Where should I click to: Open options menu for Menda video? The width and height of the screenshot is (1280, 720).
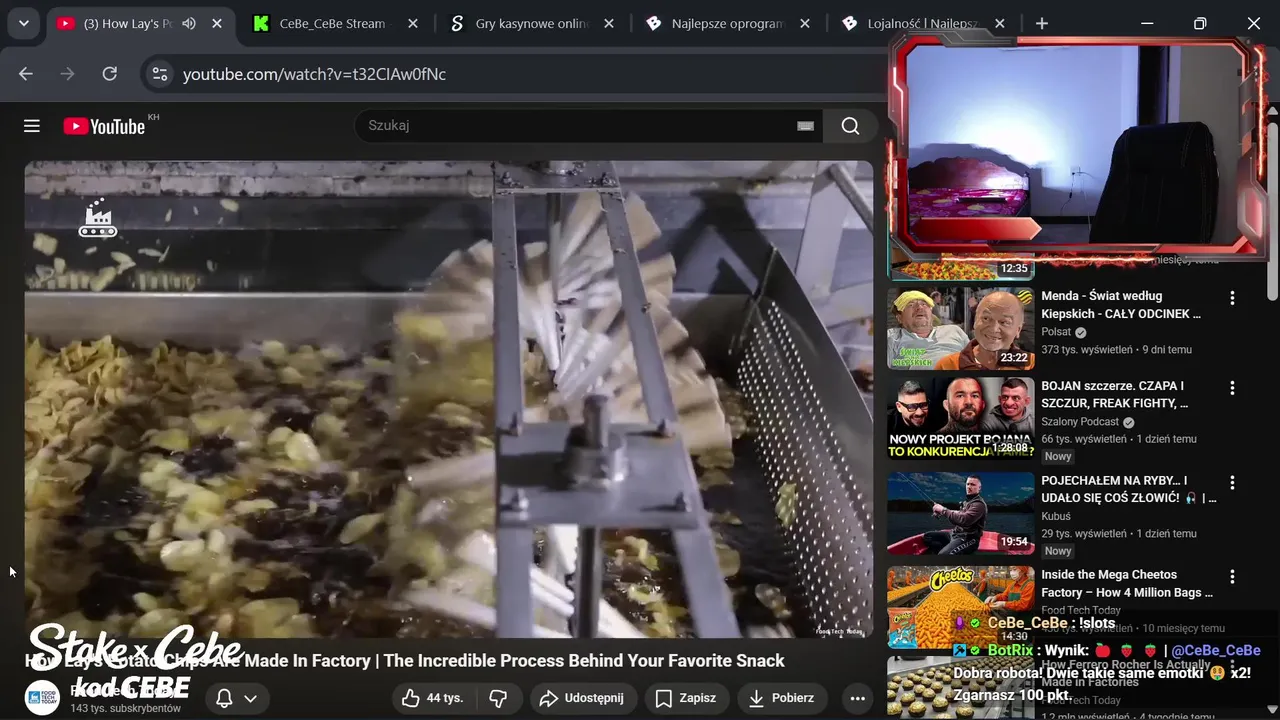(1232, 298)
